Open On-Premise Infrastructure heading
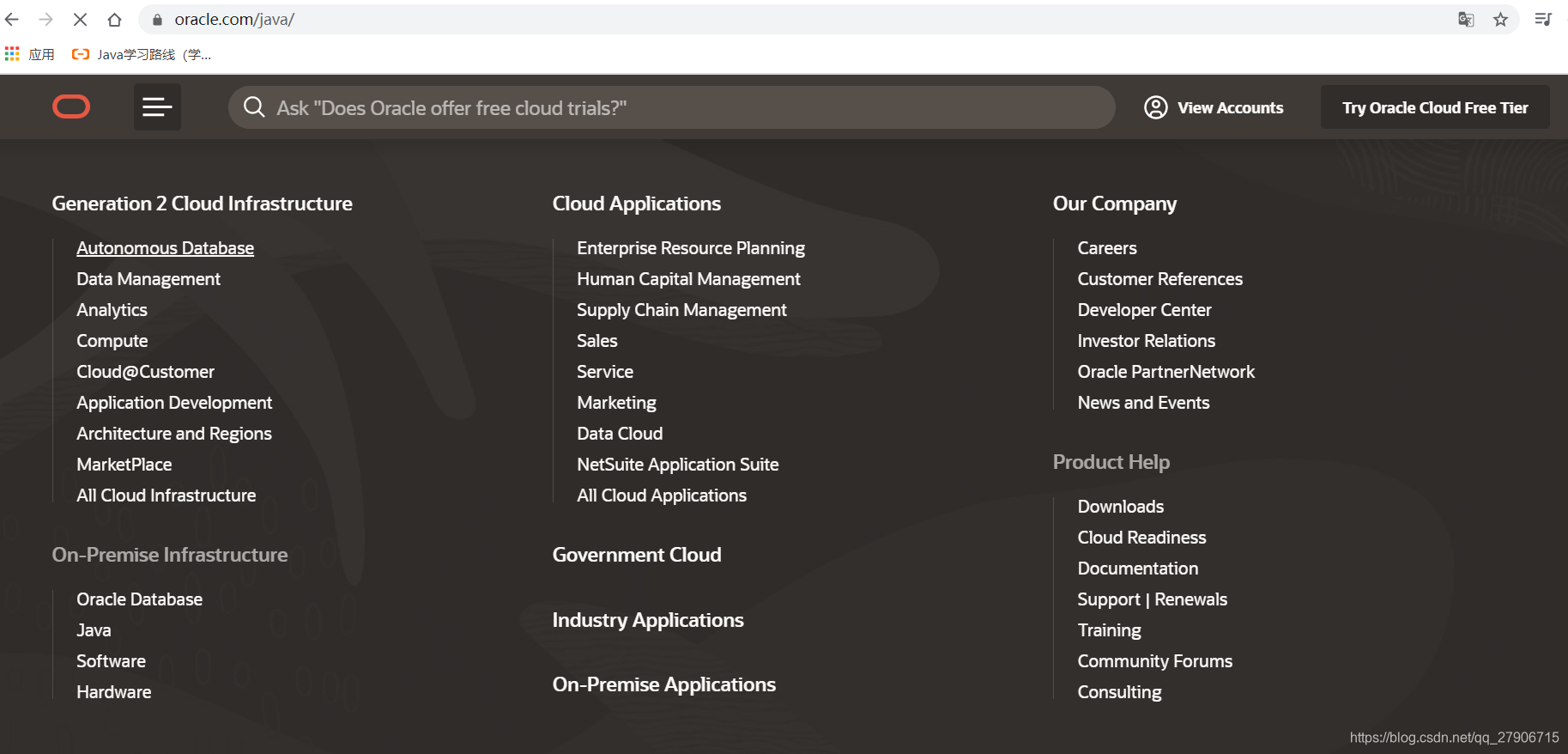This screenshot has width=1568, height=754. (170, 555)
